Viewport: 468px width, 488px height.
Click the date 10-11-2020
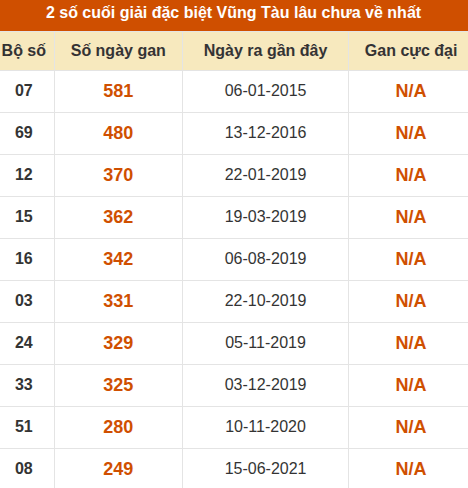coord(265,427)
